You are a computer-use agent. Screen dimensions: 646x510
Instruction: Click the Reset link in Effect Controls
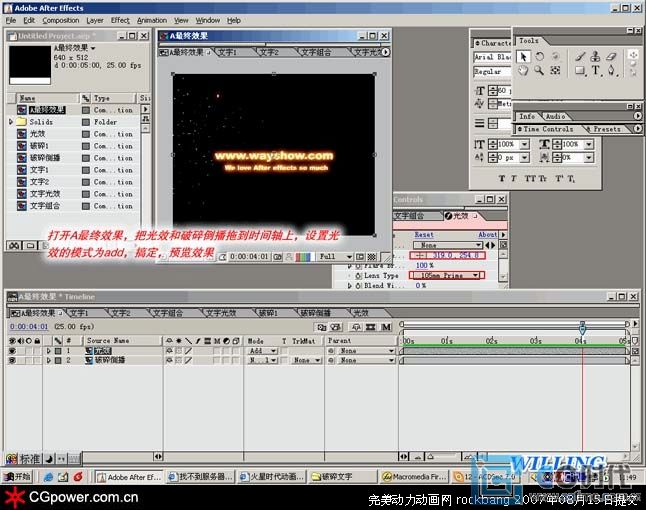click(424, 235)
